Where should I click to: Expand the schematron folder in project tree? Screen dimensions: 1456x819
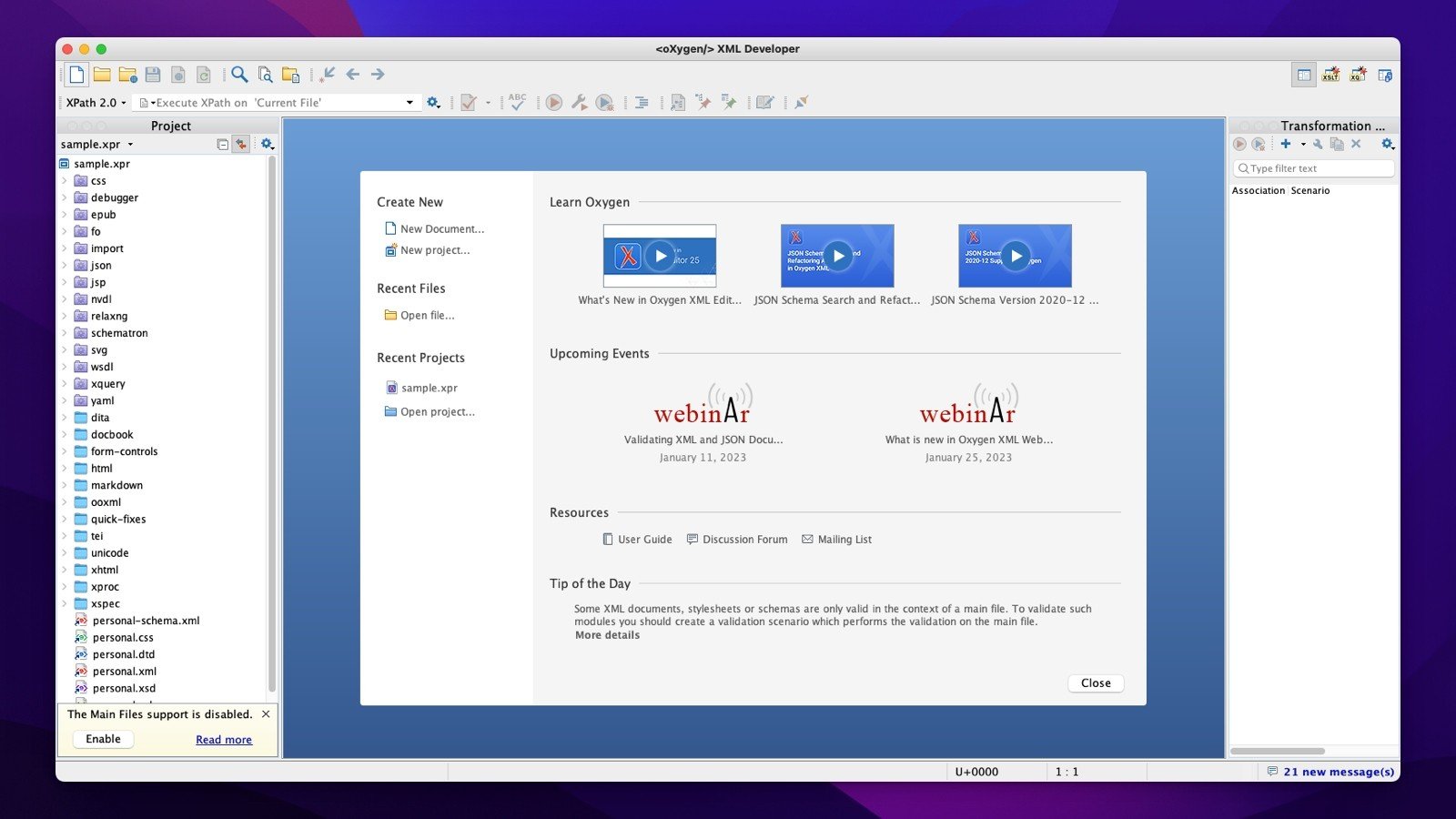click(x=65, y=333)
